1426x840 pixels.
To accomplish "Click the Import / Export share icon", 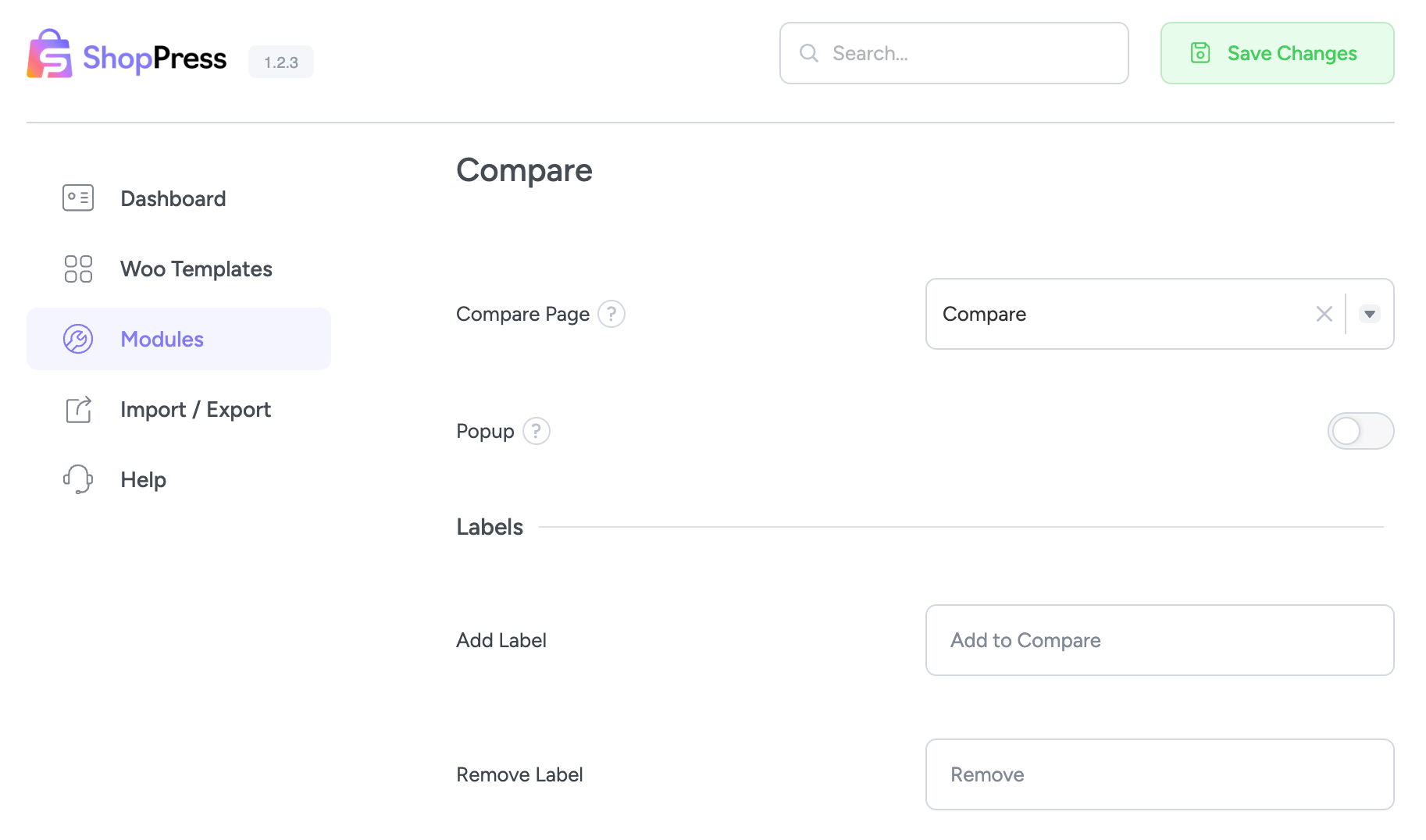I will [x=77, y=409].
